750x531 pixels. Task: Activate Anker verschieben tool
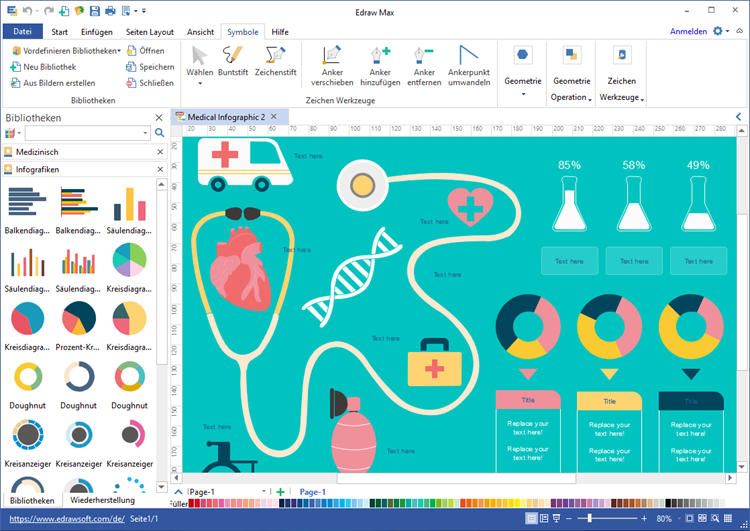tap(332, 66)
